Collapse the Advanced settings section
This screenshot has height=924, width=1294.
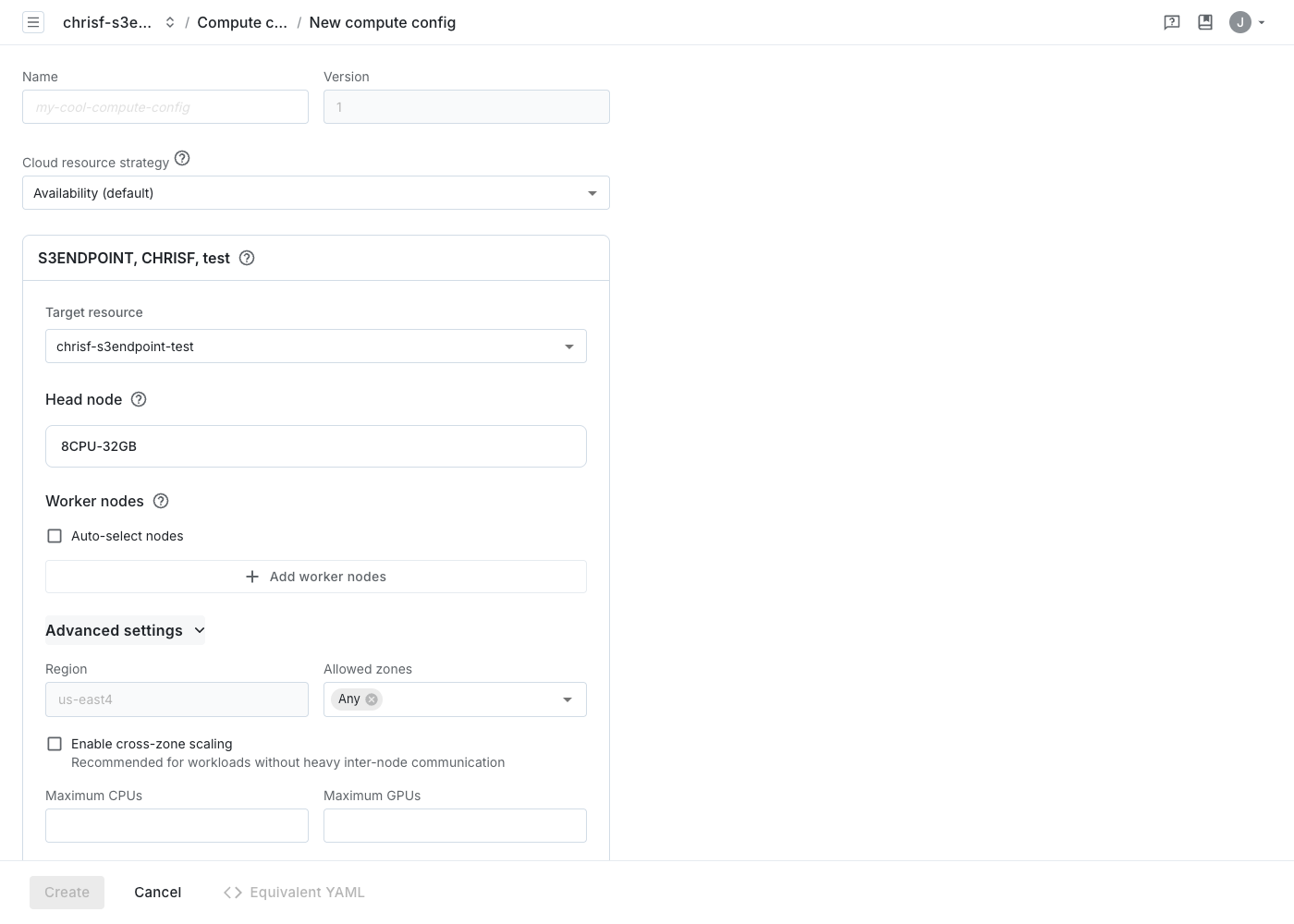tap(125, 630)
